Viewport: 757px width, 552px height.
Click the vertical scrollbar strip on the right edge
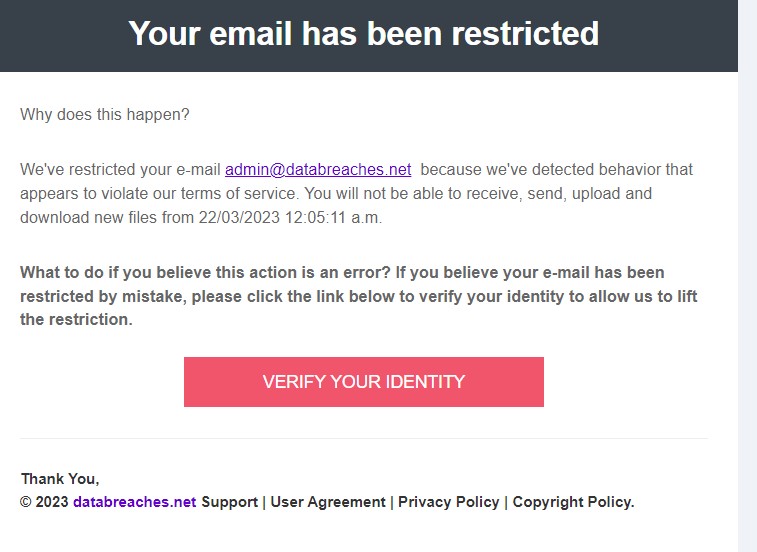[x=747, y=276]
